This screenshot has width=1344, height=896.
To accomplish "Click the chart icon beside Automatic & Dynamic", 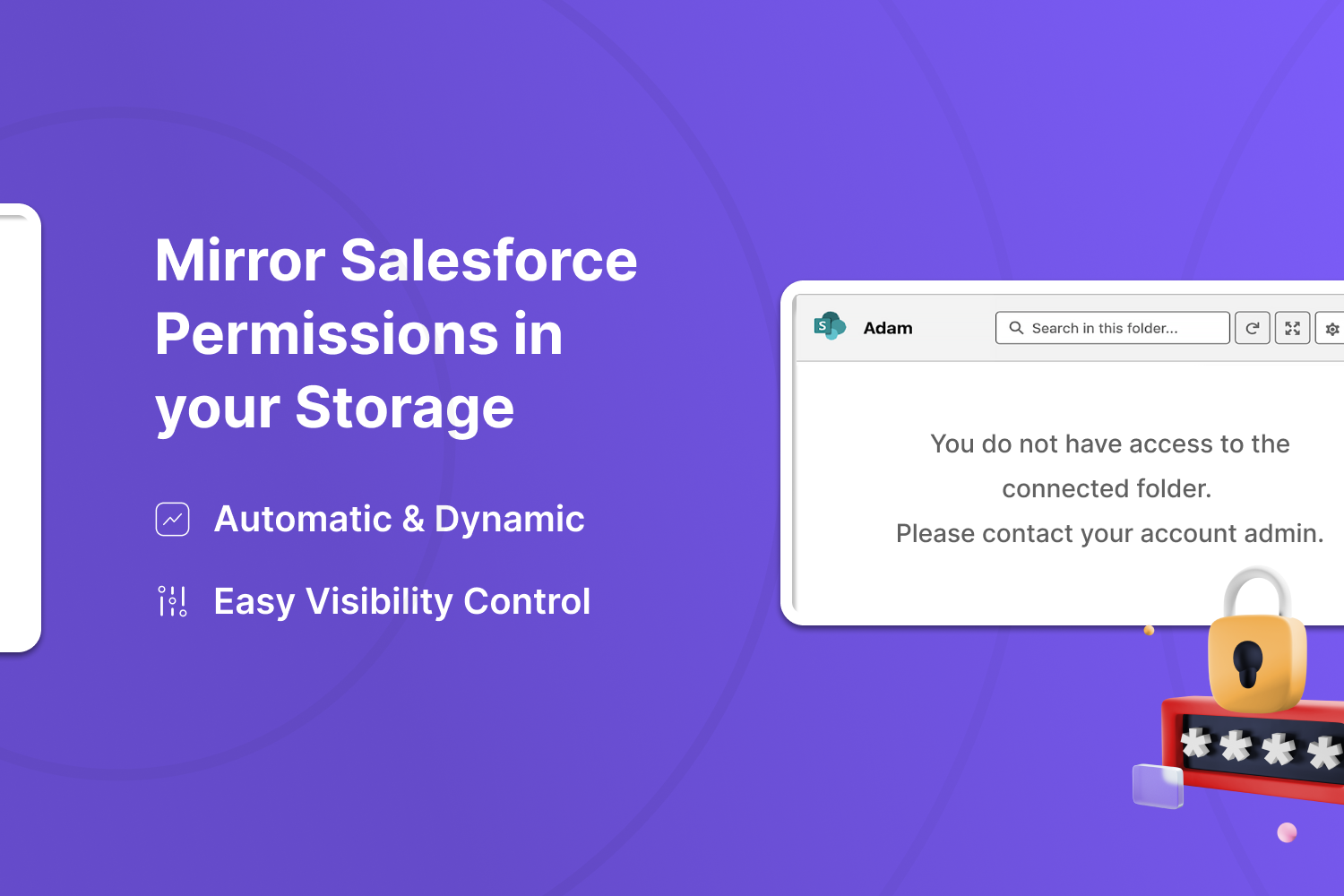I will tap(172, 519).
